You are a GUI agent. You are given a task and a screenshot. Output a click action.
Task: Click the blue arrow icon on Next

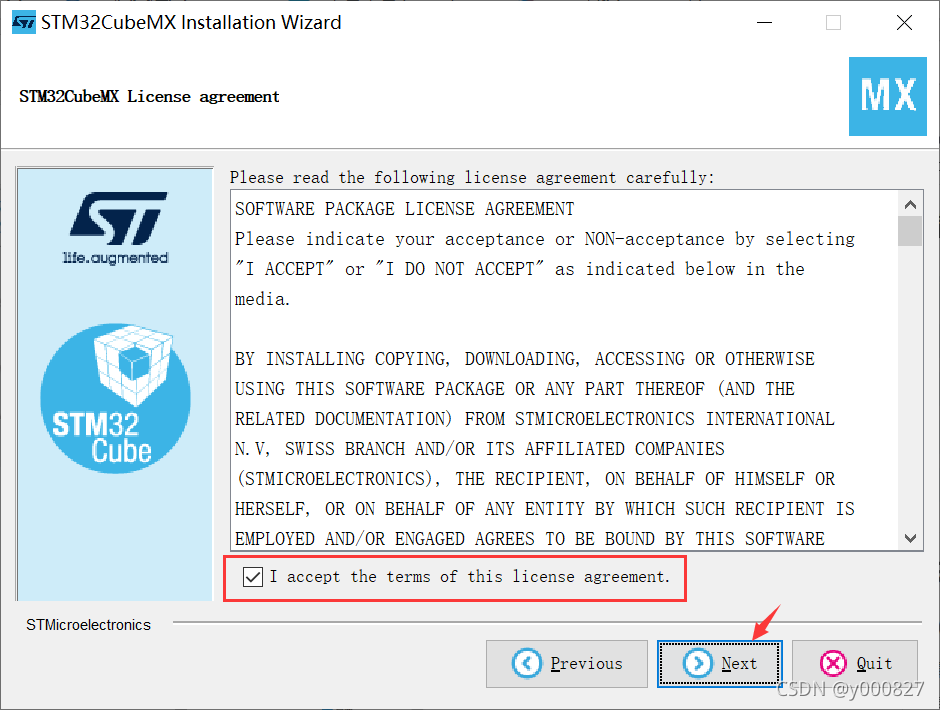click(698, 663)
